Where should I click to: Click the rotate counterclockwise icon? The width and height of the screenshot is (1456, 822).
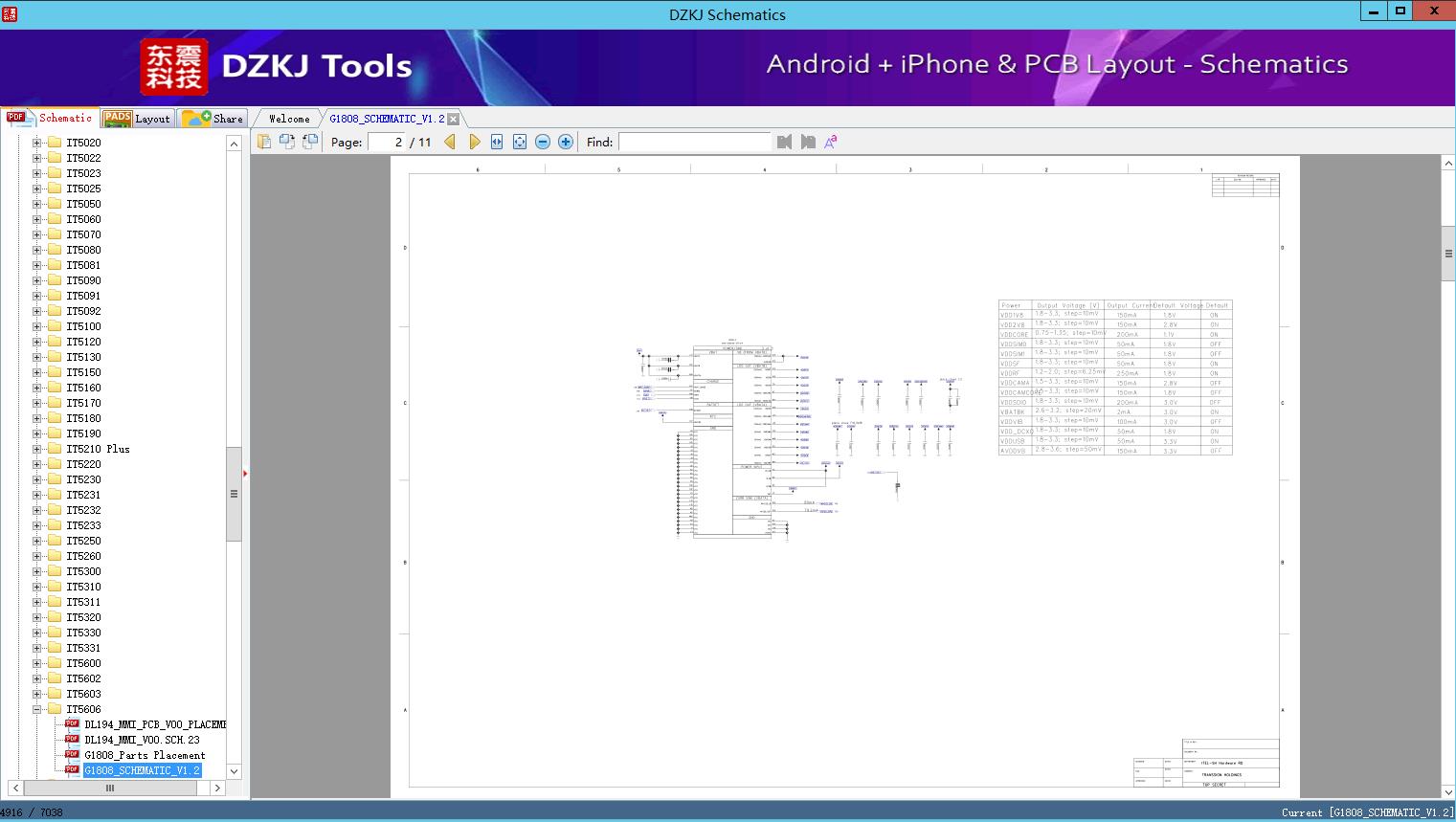(x=287, y=142)
